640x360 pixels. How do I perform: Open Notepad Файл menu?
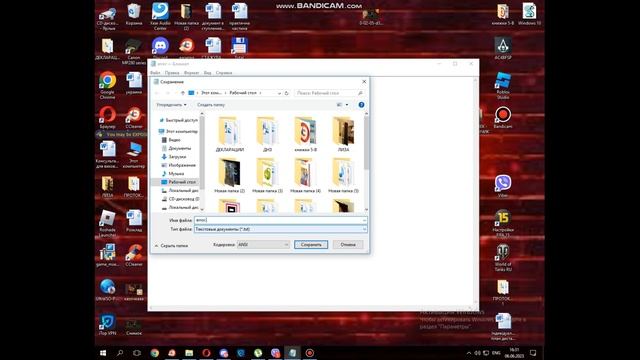click(155, 73)
